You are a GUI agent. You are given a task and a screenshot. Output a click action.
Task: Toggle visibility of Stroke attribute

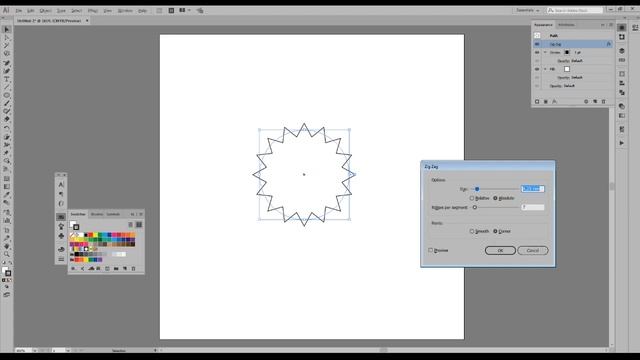(x=537, y=52)
